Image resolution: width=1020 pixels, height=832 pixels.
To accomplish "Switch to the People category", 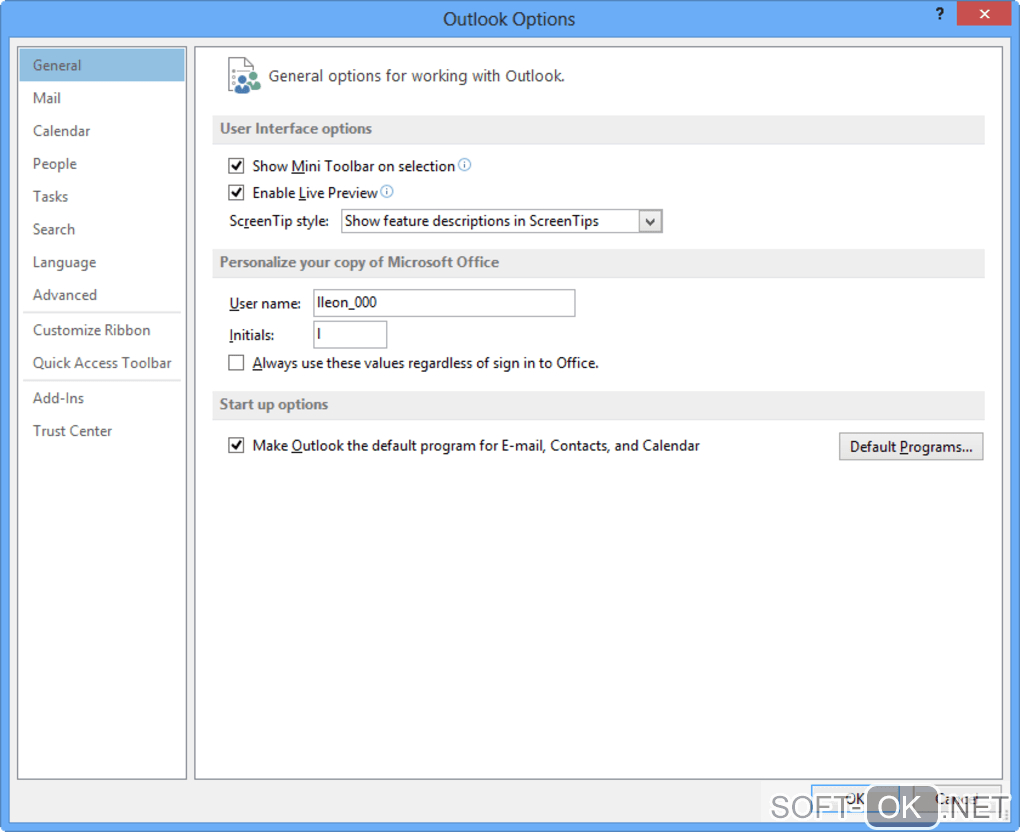I will (x=102, y=164).
